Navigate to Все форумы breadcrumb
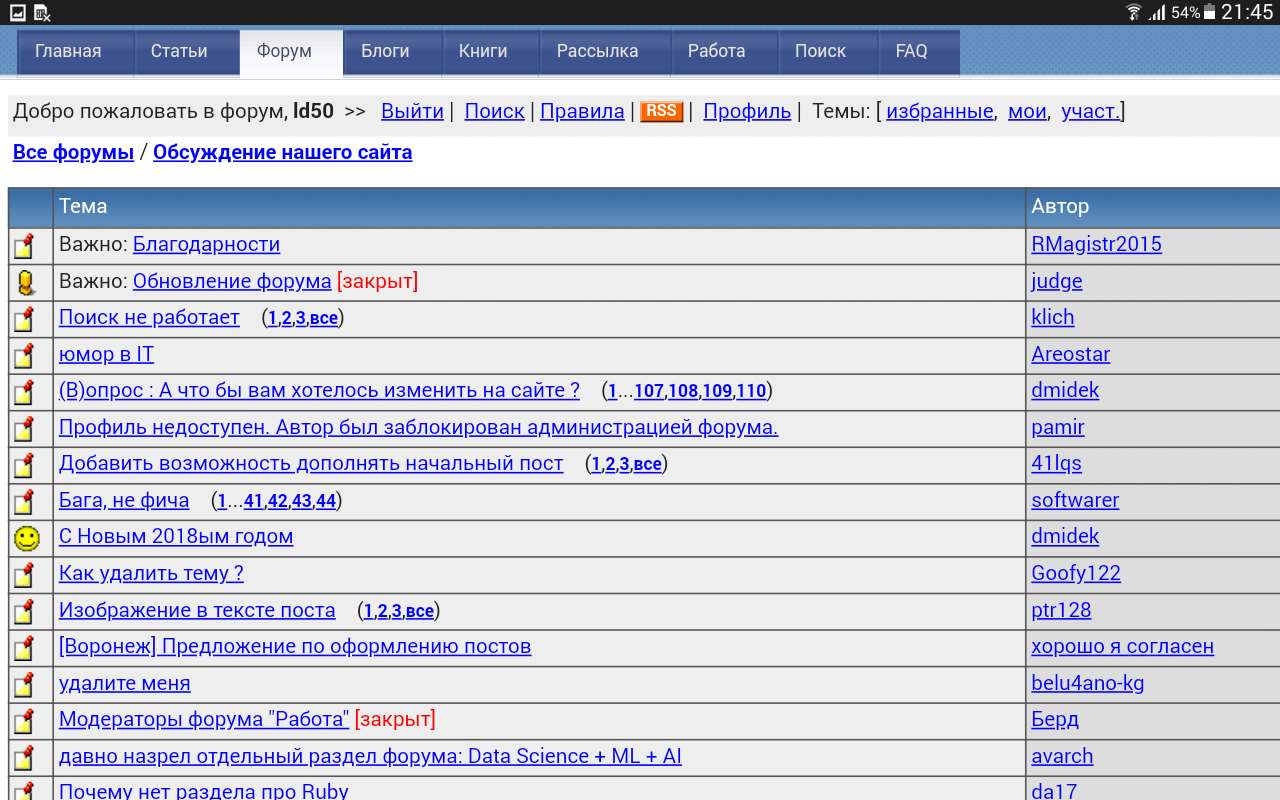This screenshot has width=1280, height=800. tap(73, 152)
